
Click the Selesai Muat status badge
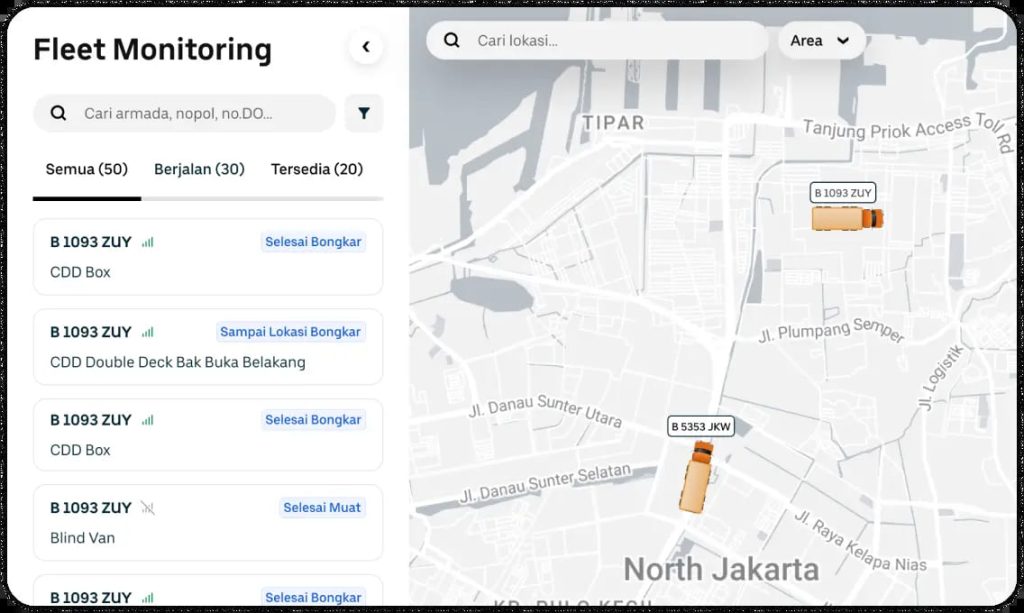pos(321,508)
